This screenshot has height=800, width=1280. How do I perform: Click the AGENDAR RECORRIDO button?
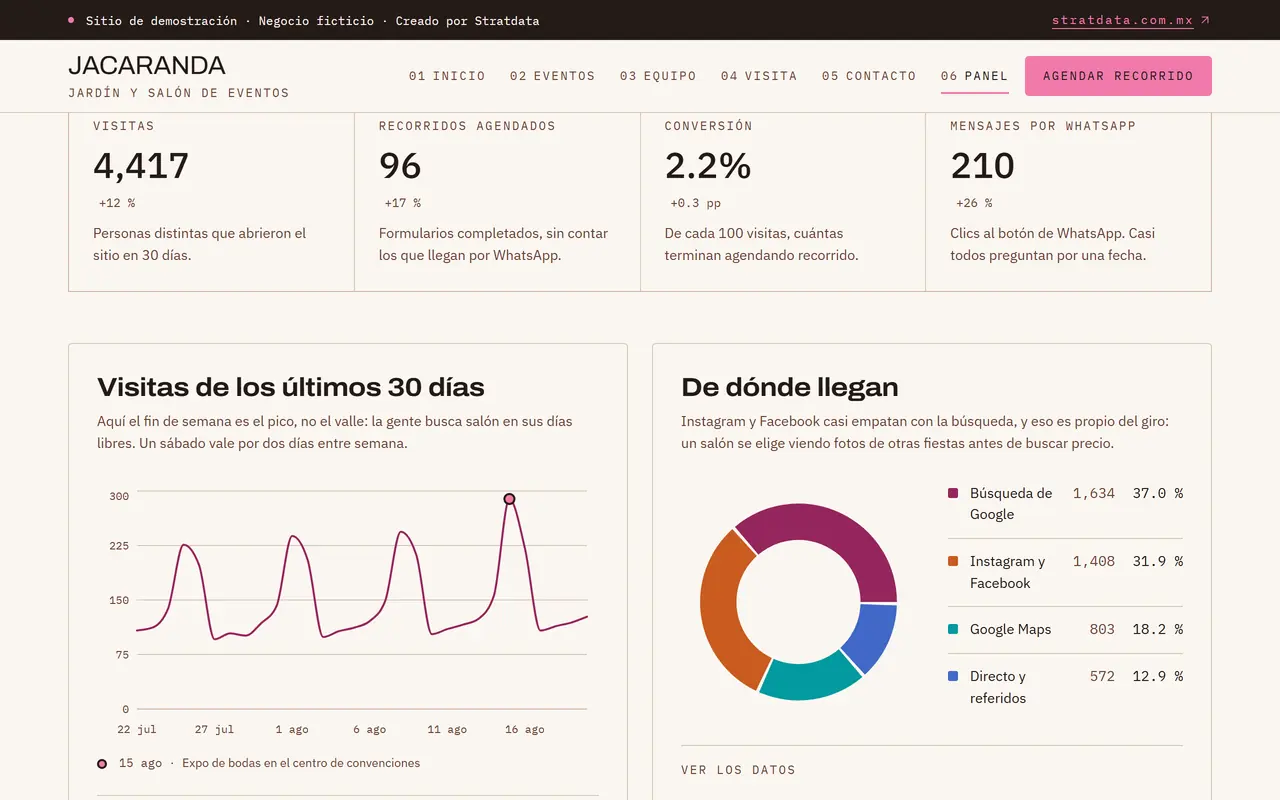coord(1118,76)
